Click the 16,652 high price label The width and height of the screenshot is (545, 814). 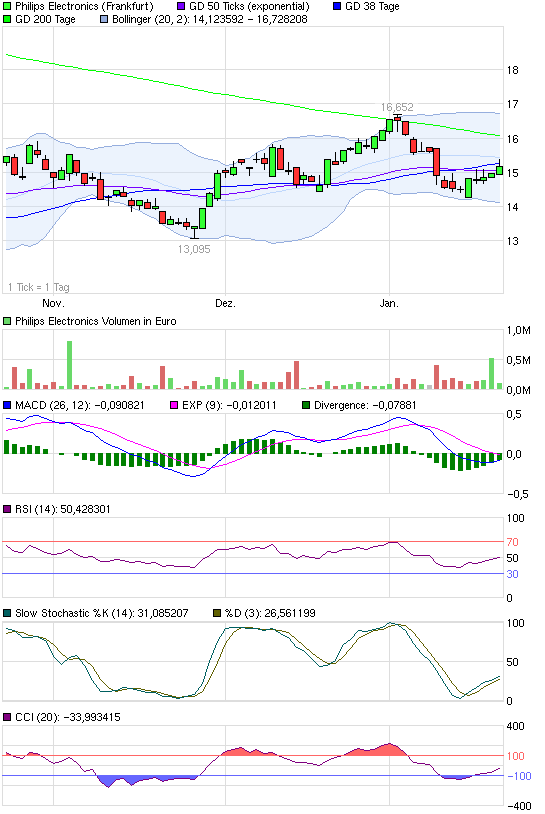(397, 107)
